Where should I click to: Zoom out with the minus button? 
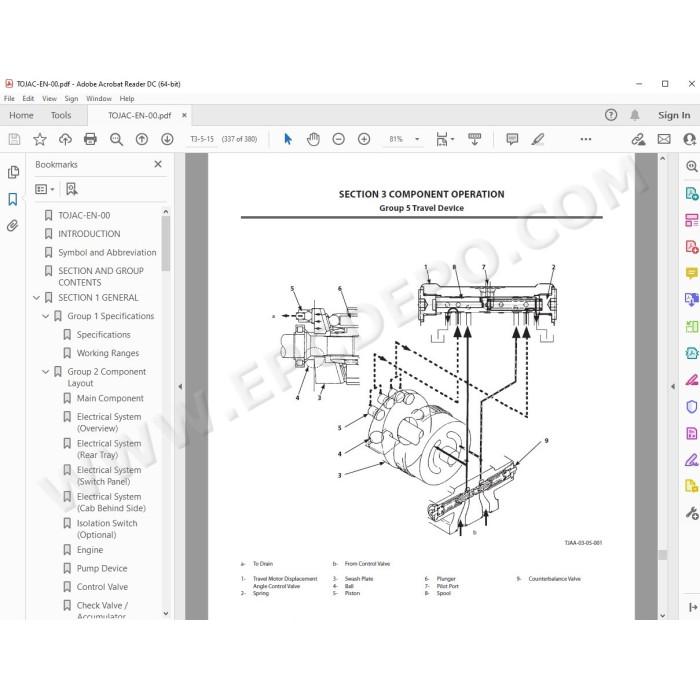point(338,139)
